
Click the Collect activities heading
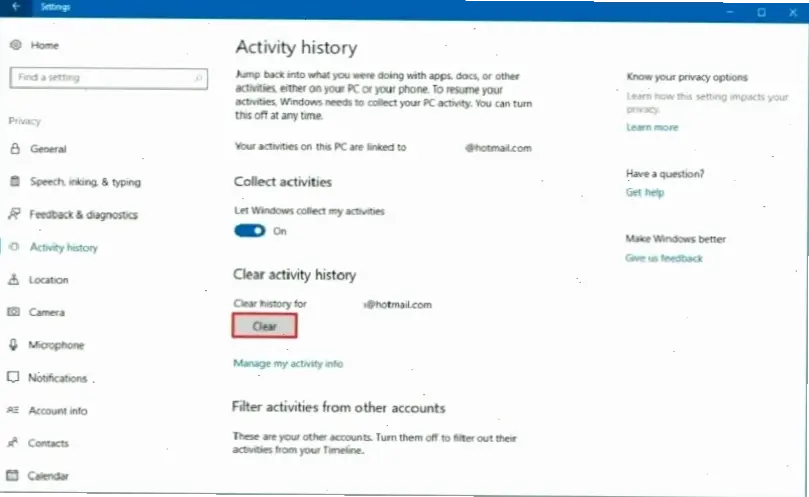[x=283, y=182]
